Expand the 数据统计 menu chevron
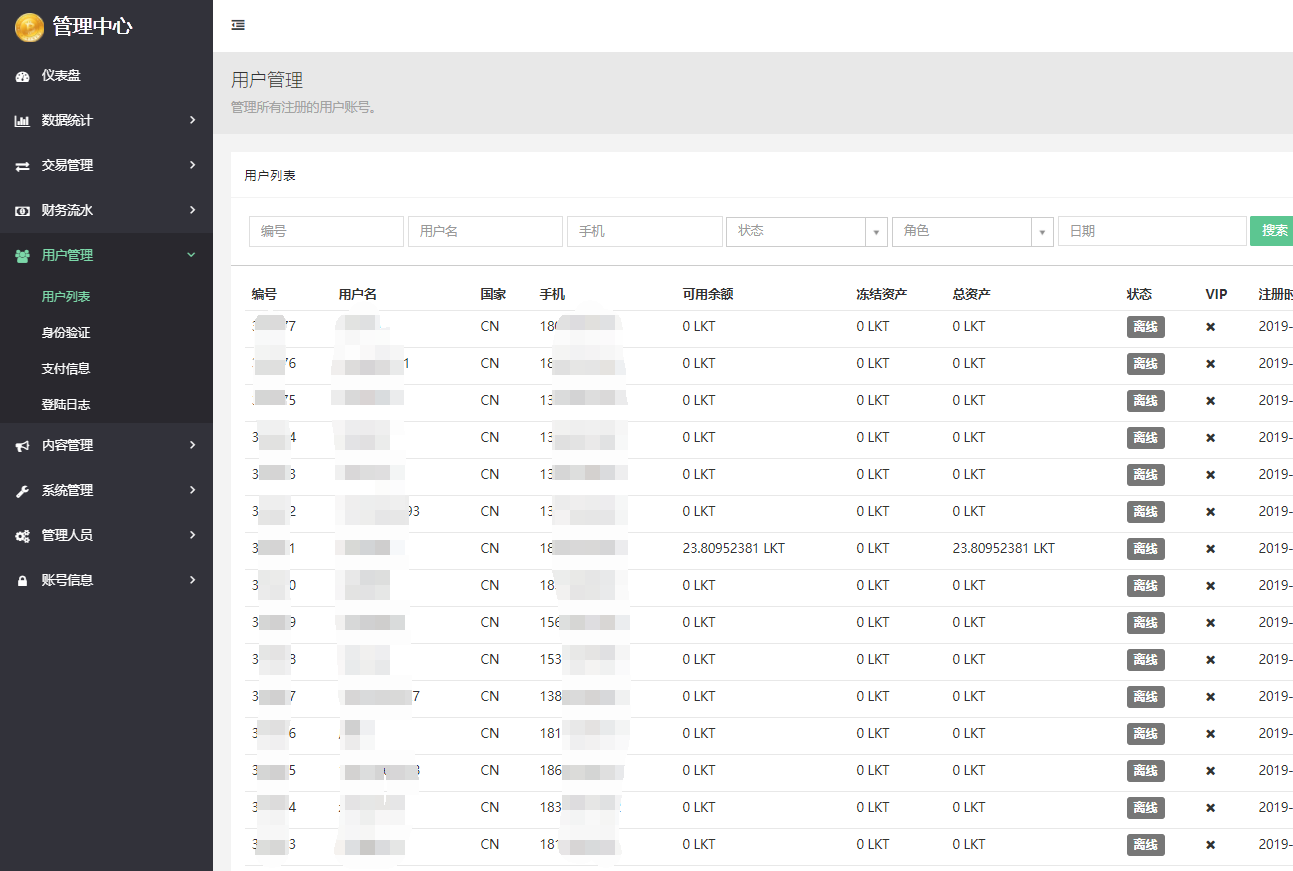1293x871 pixels. pyautogui.click(x=192, y=120)
